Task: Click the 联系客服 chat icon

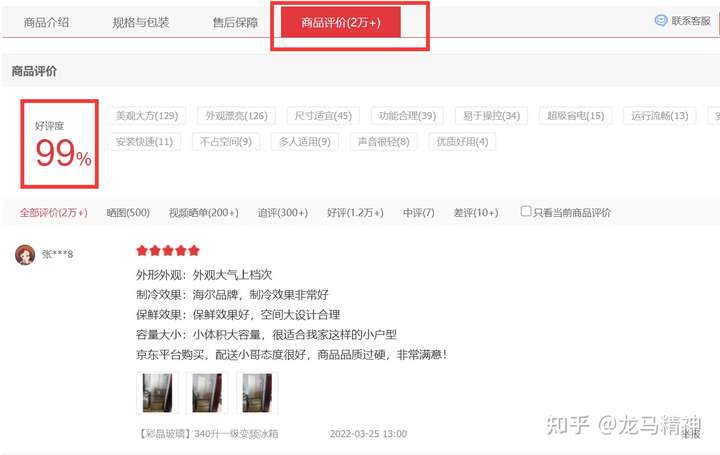Action: pos(660,21)
